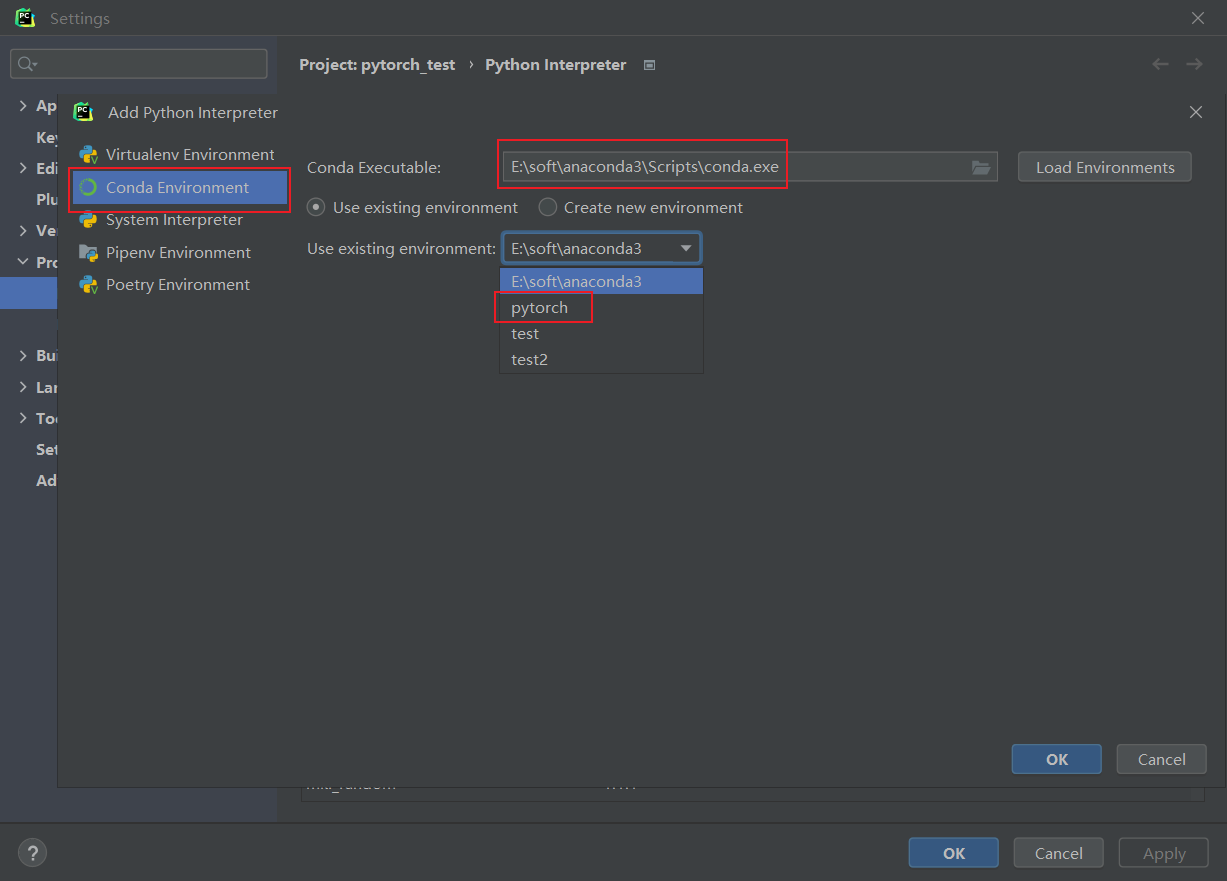Click OK in the Settings window
Image resolution: width=1227 pixels, height=881 pixels.
954,853
